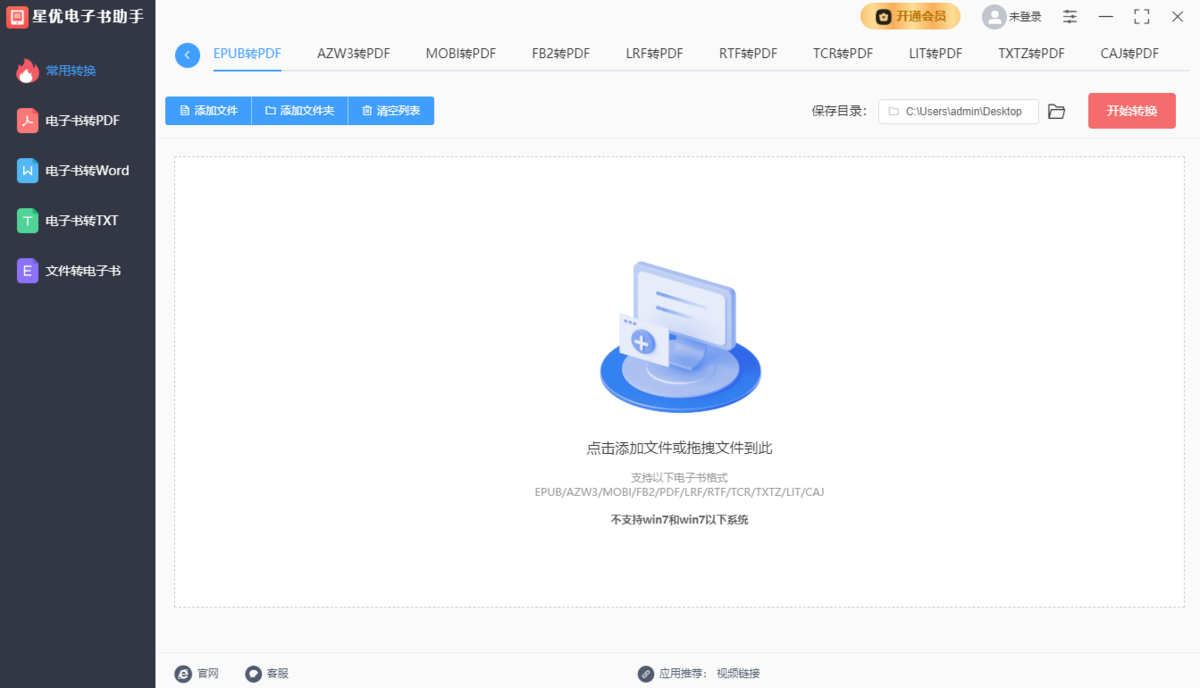Minimize the window
This screenshot has width=1200, height=688.
tap(1106, 16)
